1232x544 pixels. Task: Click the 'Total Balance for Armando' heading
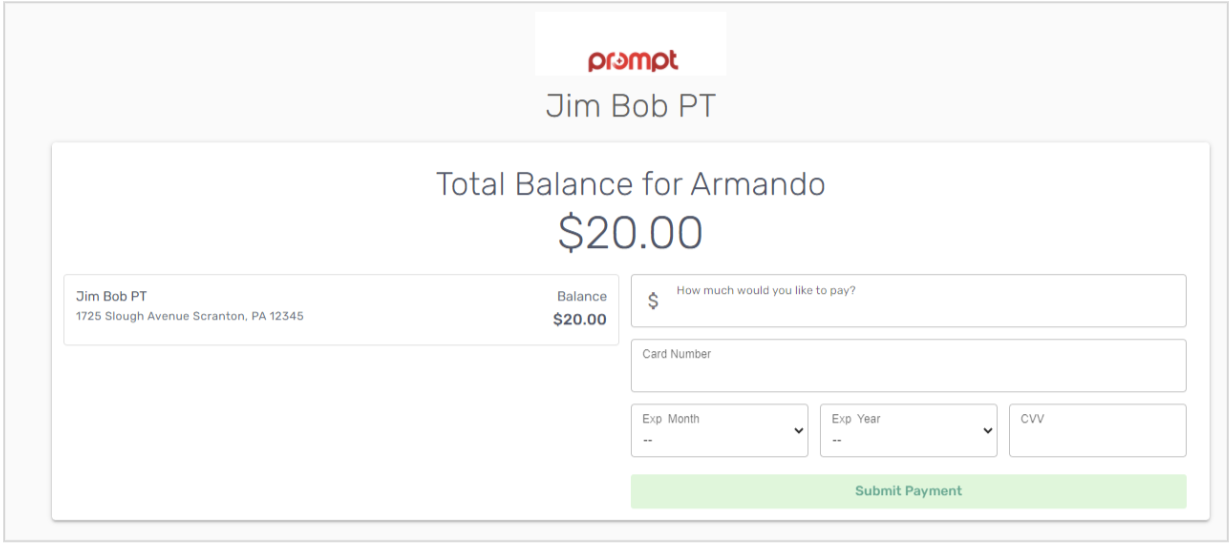pos(630,184)
